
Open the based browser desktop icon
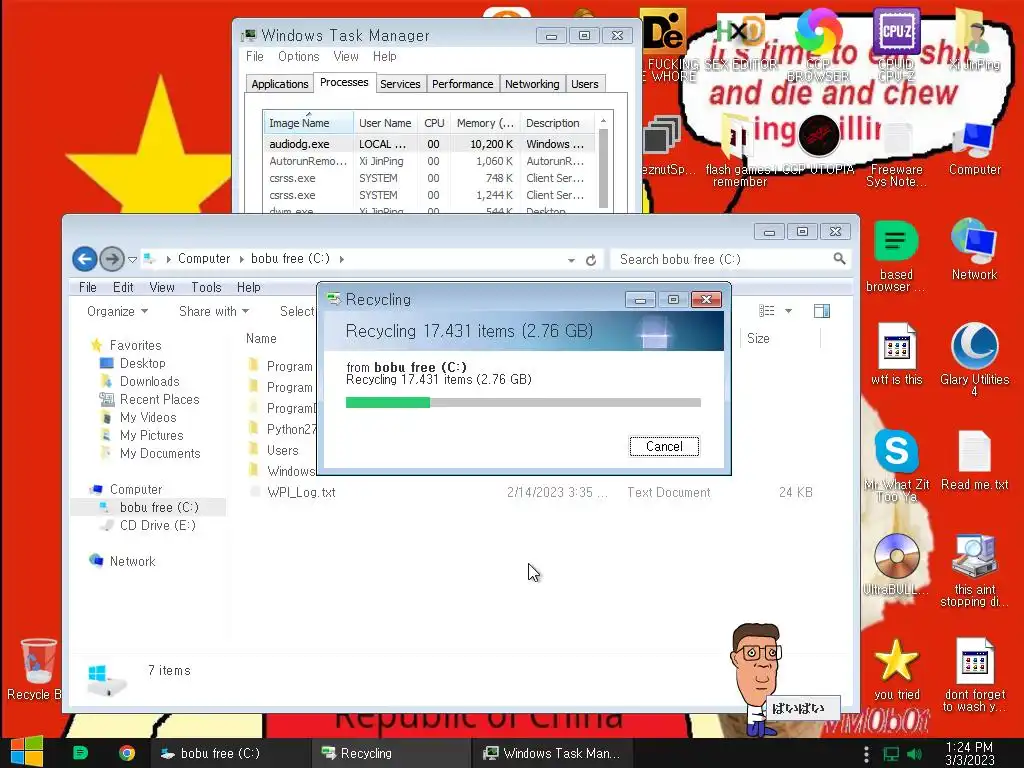click(x=895, y=257)
